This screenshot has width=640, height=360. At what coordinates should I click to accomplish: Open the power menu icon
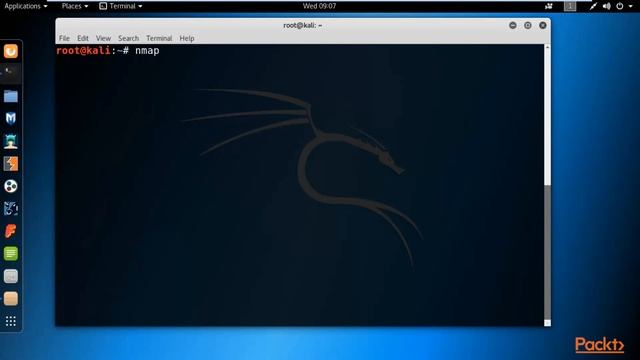620,6
